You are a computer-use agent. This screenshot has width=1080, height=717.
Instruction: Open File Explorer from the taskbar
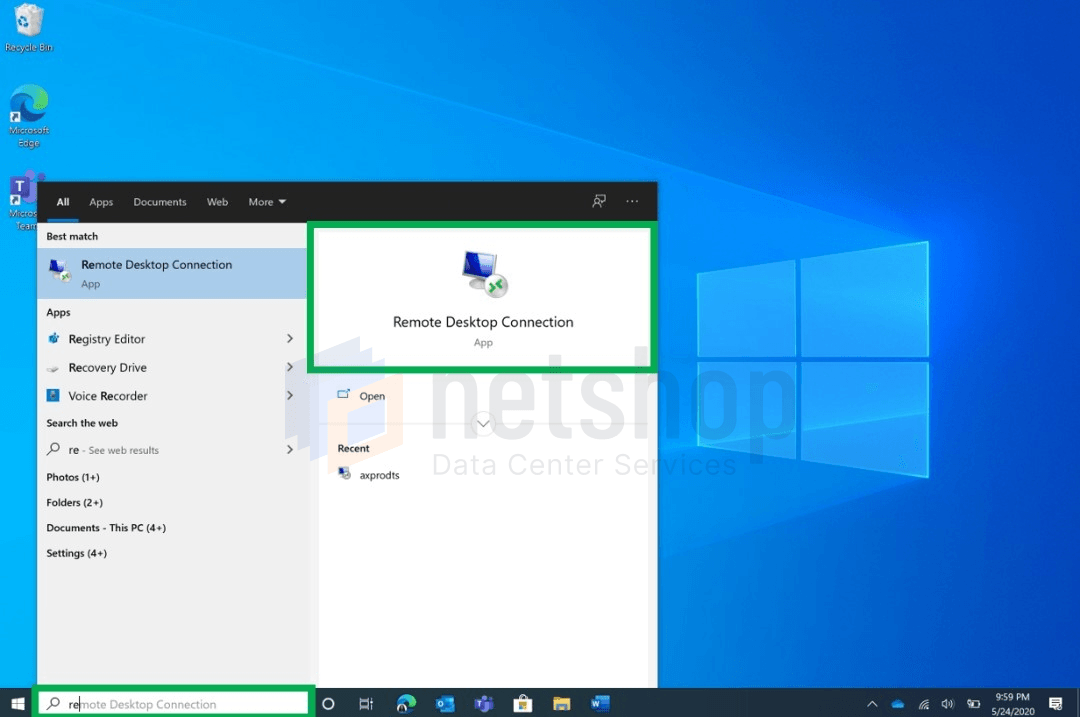[x=561, y=704]
